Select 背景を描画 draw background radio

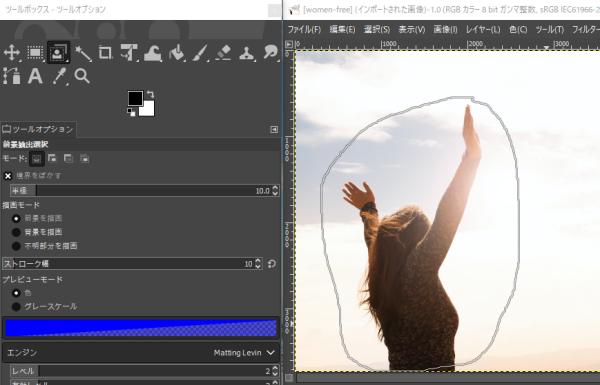[x=16, y=232]
